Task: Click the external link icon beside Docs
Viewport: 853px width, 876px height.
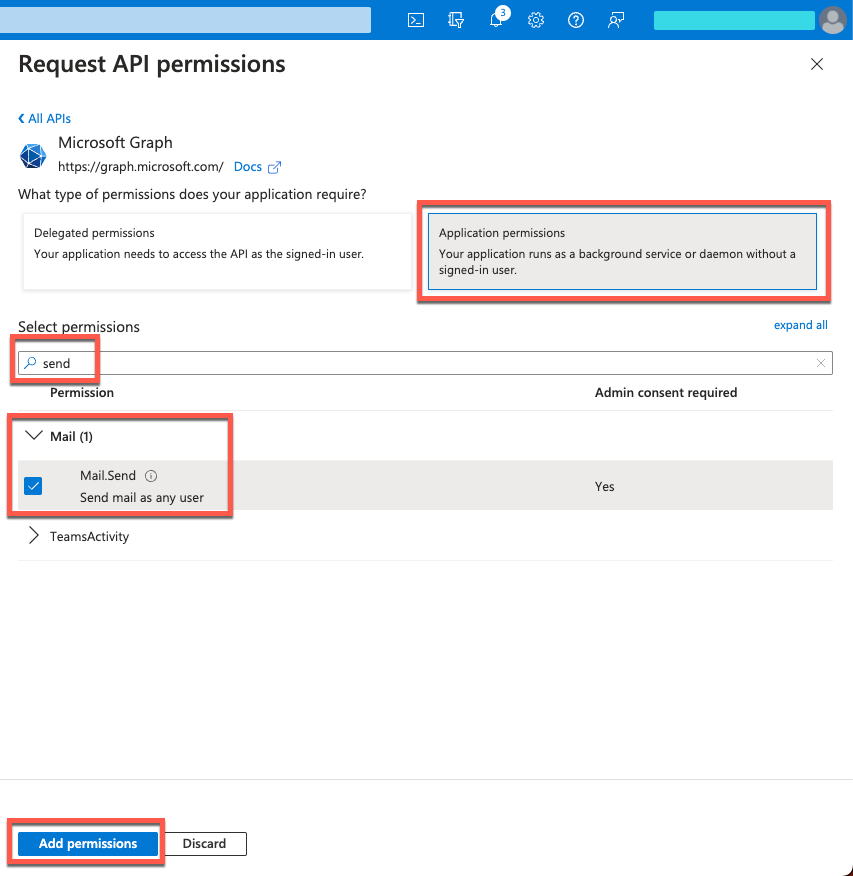Action: point(276,167)
